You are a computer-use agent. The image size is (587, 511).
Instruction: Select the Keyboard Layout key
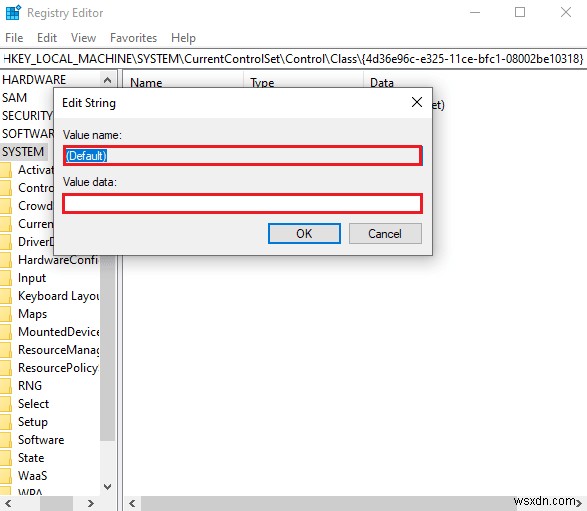click(x=58, y=296)
